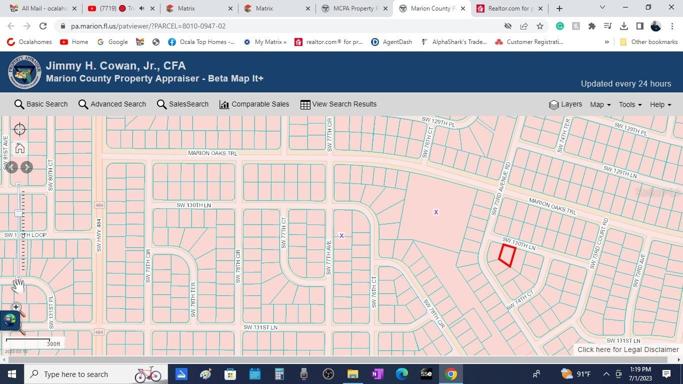Expand the Tools dropdown menu
Screen dimensions: 683x384
tap(630, 104)
